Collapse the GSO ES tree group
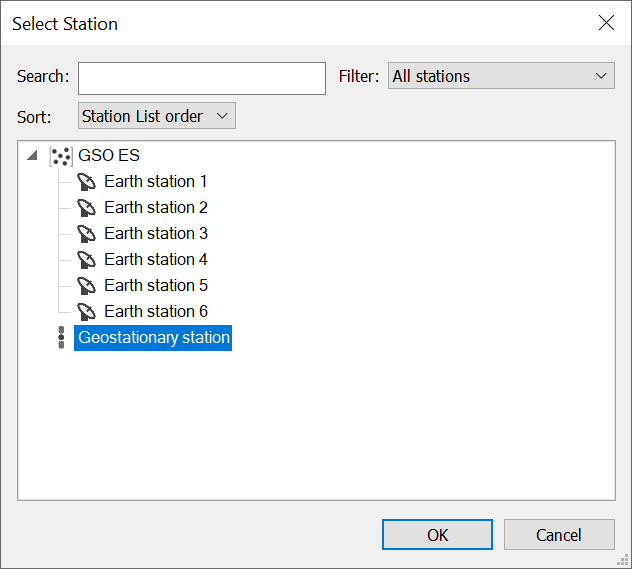Viewport: 632px width, 569px height. (32, 155)
